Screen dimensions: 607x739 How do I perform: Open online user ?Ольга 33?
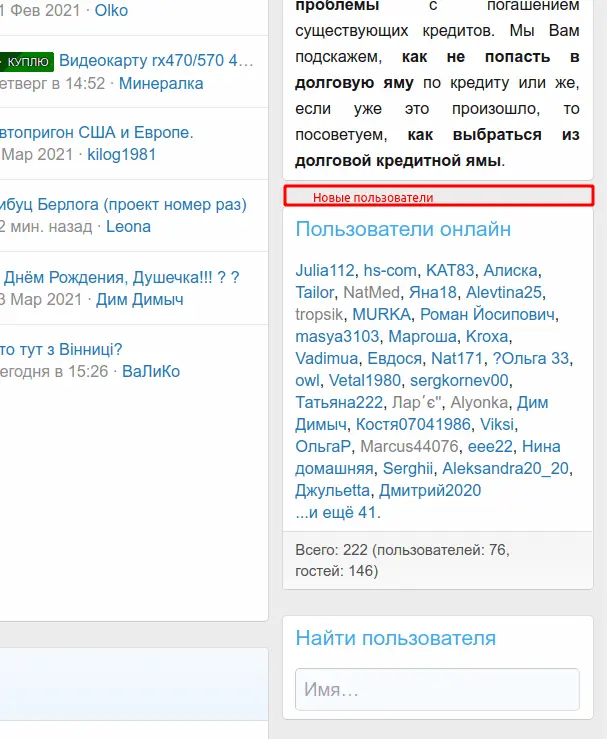coord(531,359)
